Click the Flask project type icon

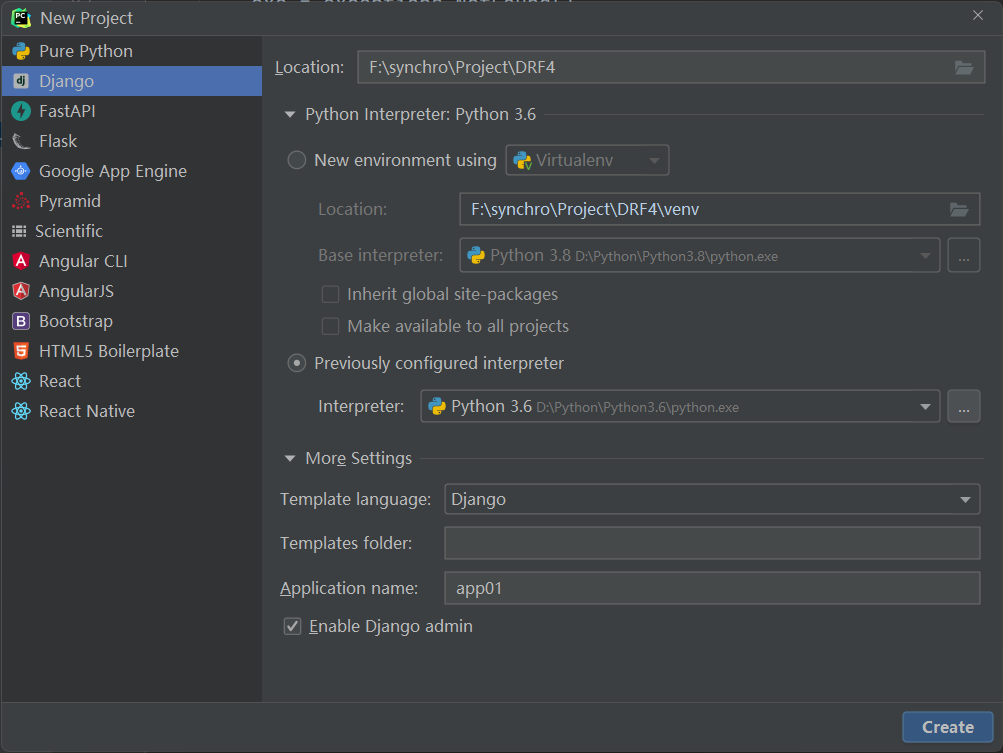pos(20,141)
